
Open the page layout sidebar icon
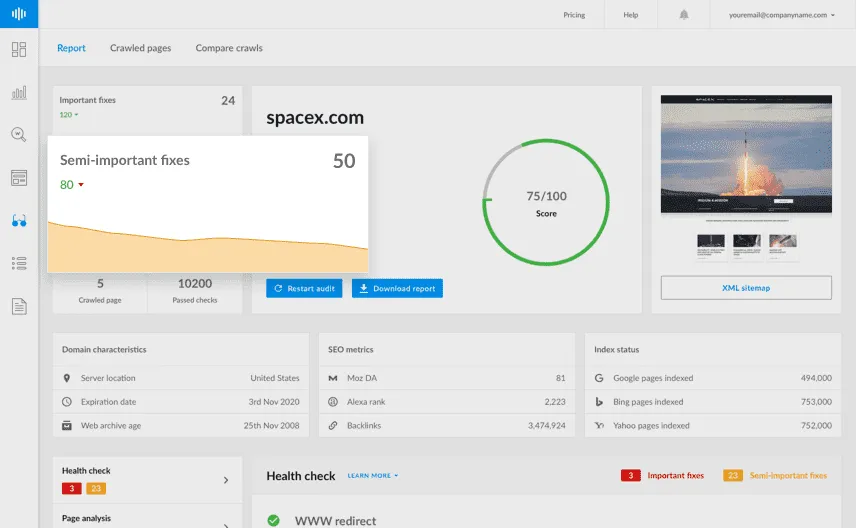(19, 177)
